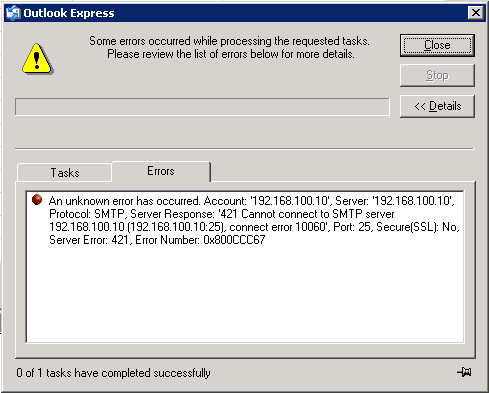
Task: Click the yellow warning triangle icon
Action: click(x=37, y=58)
